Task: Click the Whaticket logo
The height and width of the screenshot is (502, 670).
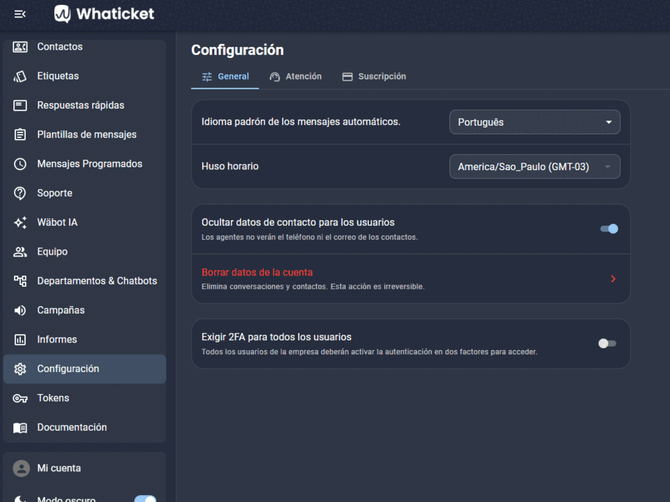Action: [x=104, y=14]
